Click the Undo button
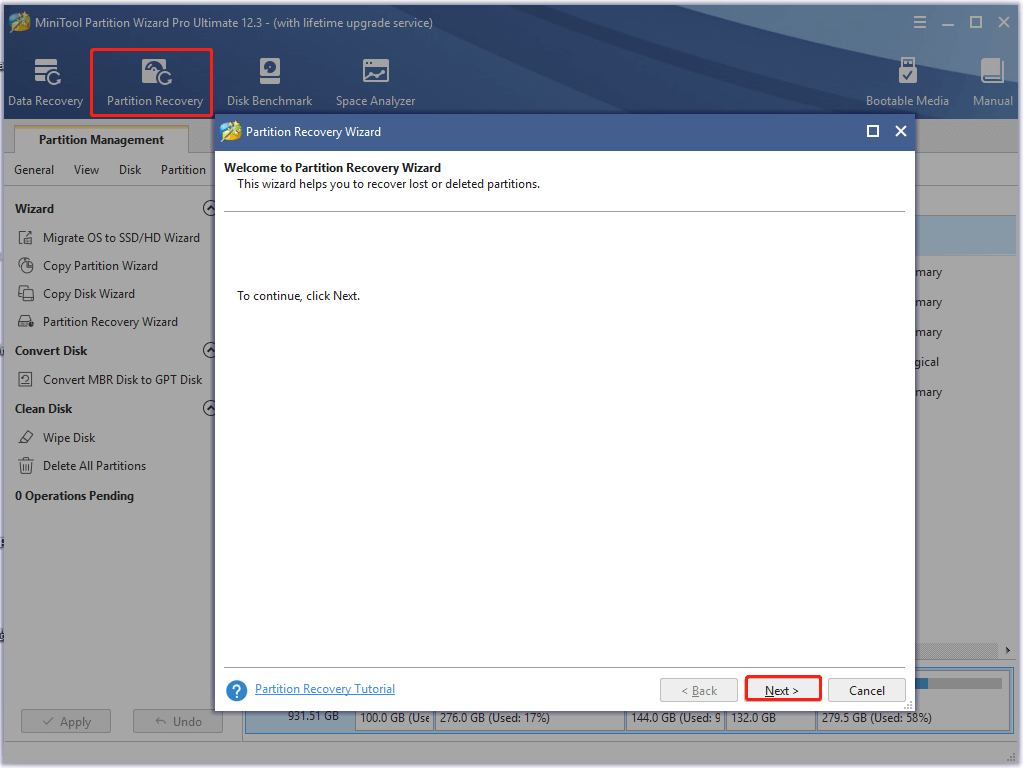The image size is (1026, 769). (178, 723)
